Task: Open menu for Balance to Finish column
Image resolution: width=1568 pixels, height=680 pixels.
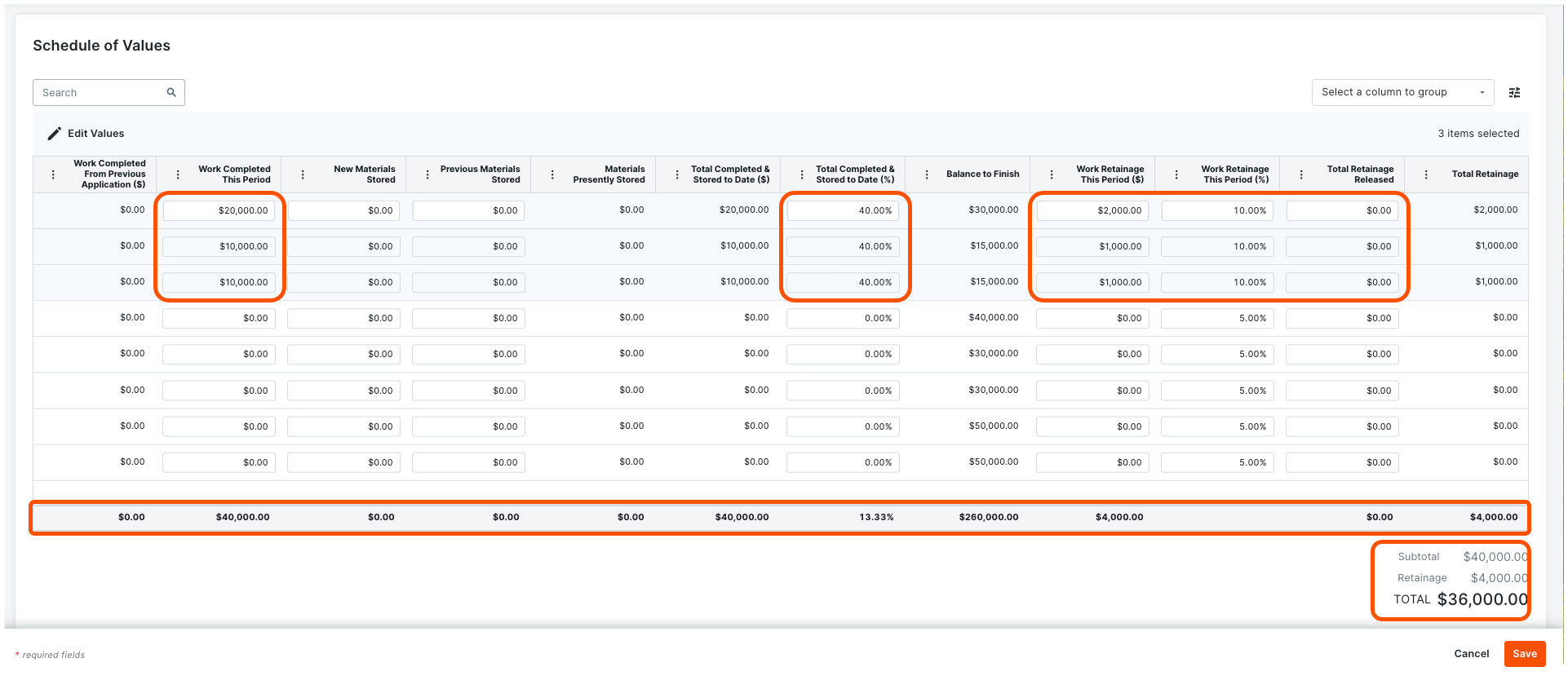Action: [x=927, y=174]
